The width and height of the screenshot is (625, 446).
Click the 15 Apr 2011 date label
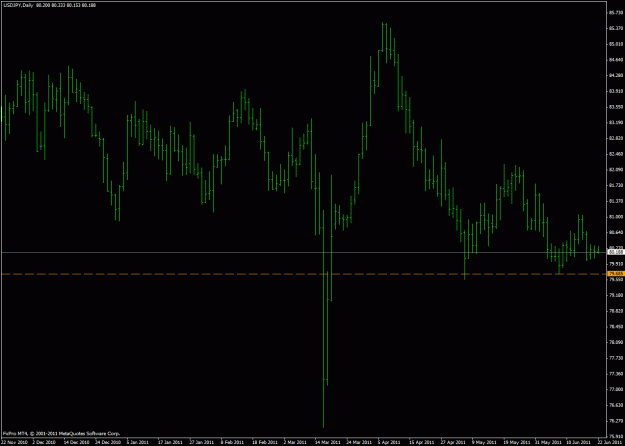(421, 442)
